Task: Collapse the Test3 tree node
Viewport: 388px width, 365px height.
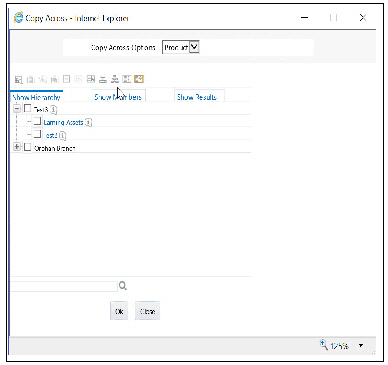Action: [17, 108]
